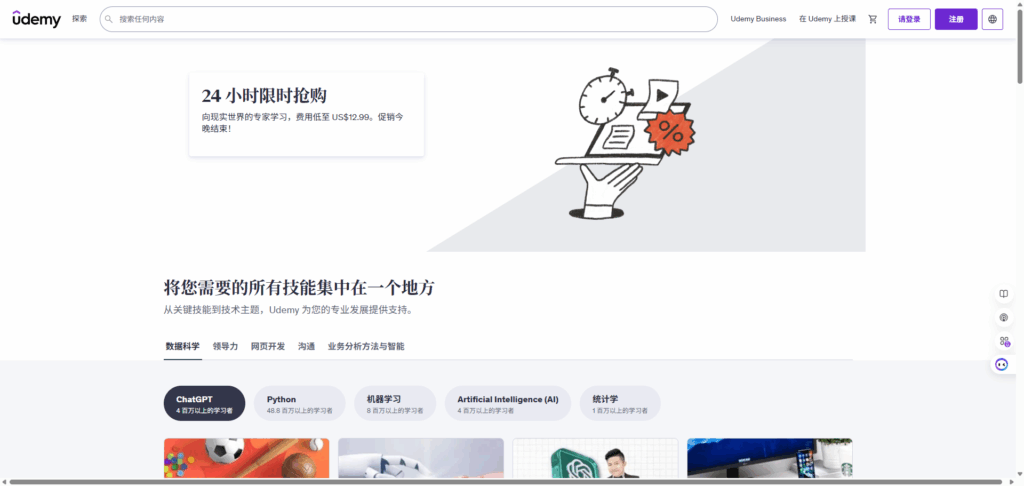This screenshot has width=1024, height=486.
Task: Open the language globe selector
Action: [x=993, y=20]
